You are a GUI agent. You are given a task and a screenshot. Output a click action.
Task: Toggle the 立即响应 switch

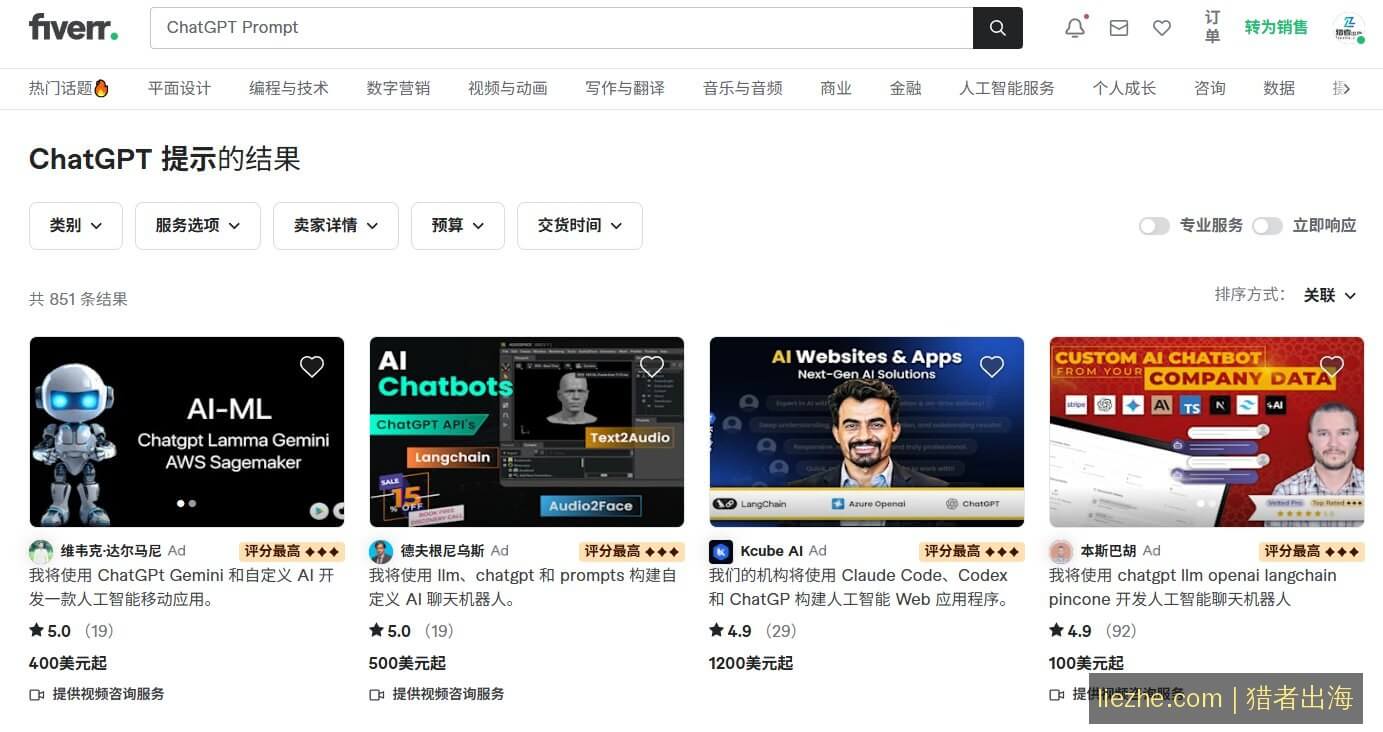click(x=1267, y=226)
